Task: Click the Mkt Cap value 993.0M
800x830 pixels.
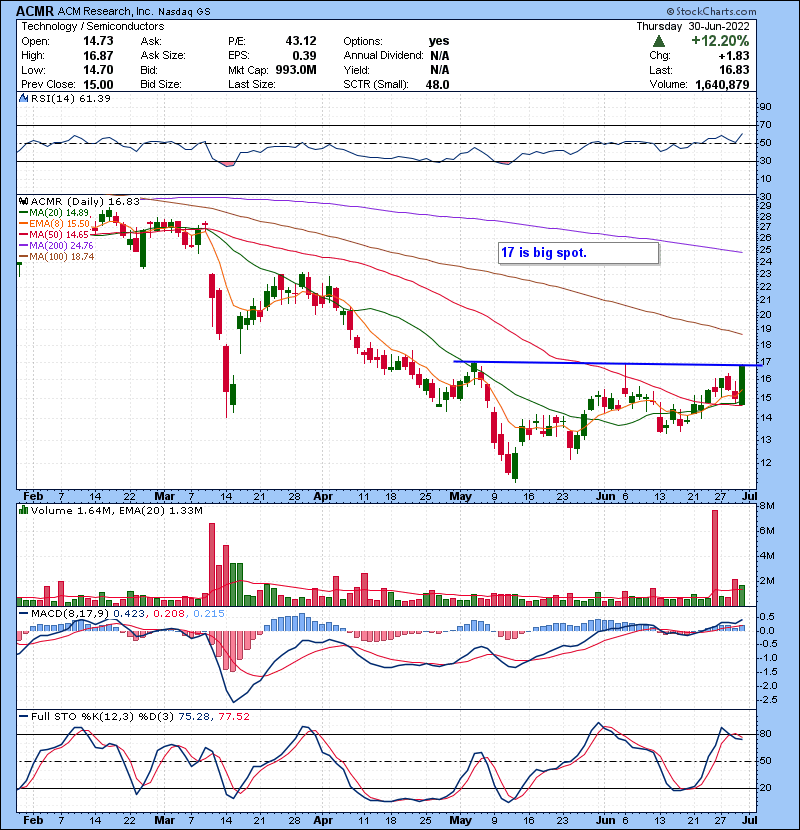Action: click(x=295, y=70)
